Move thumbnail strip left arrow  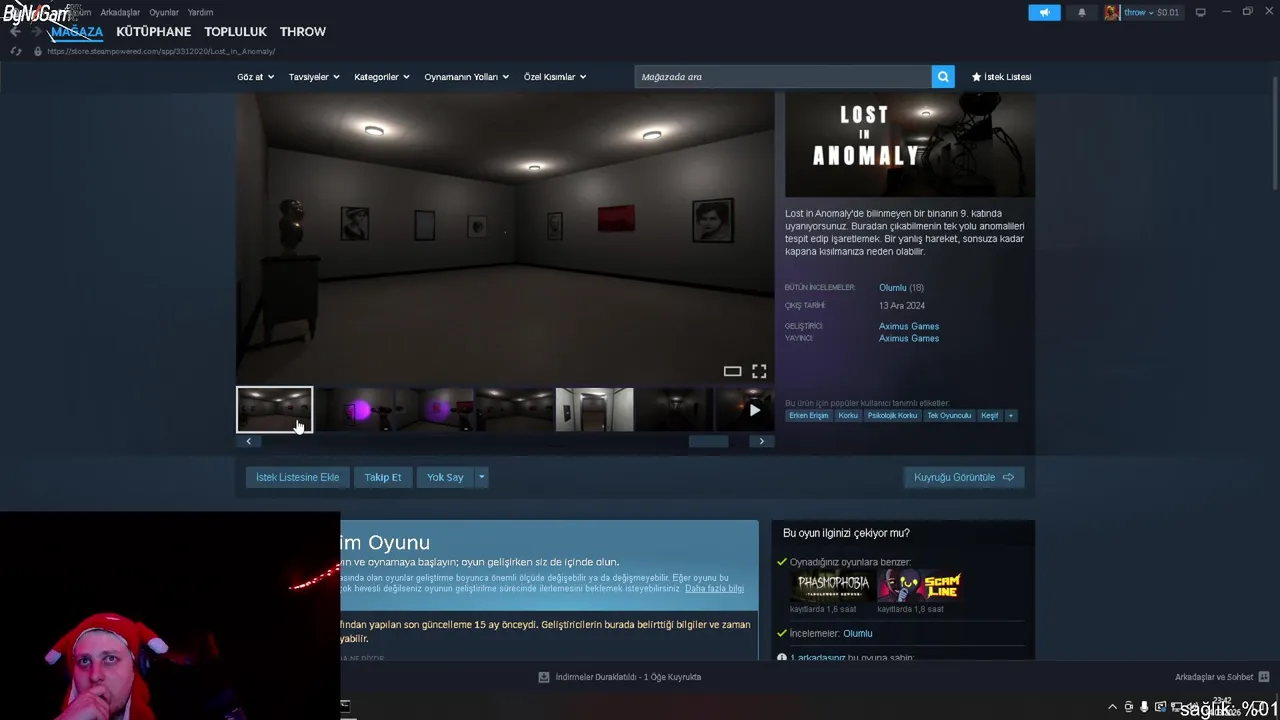248,441
